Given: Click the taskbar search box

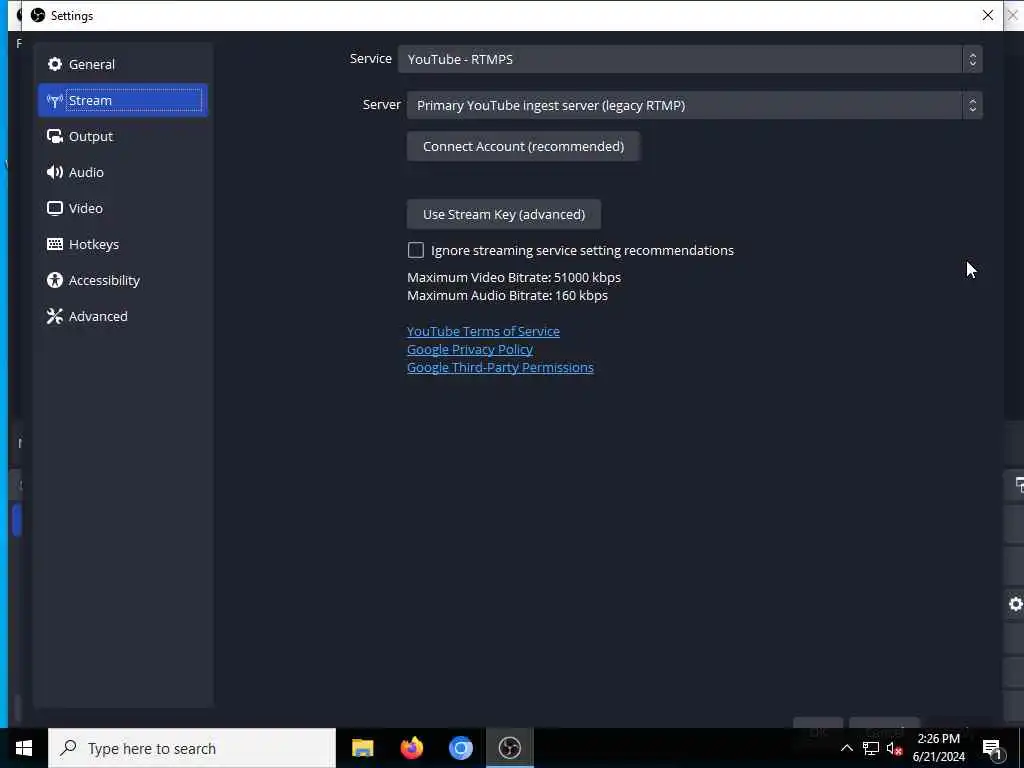Looking at the screenshot, I should [192, 748].
